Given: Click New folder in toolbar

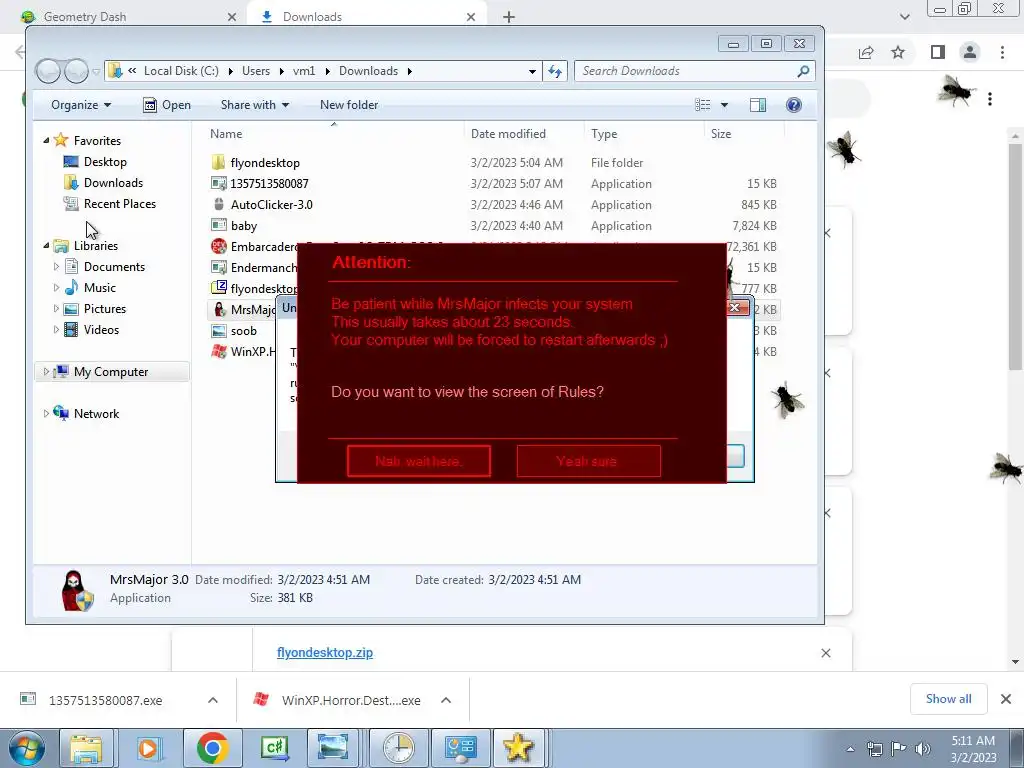Looking at the screenshot, I should click(349, 104).
